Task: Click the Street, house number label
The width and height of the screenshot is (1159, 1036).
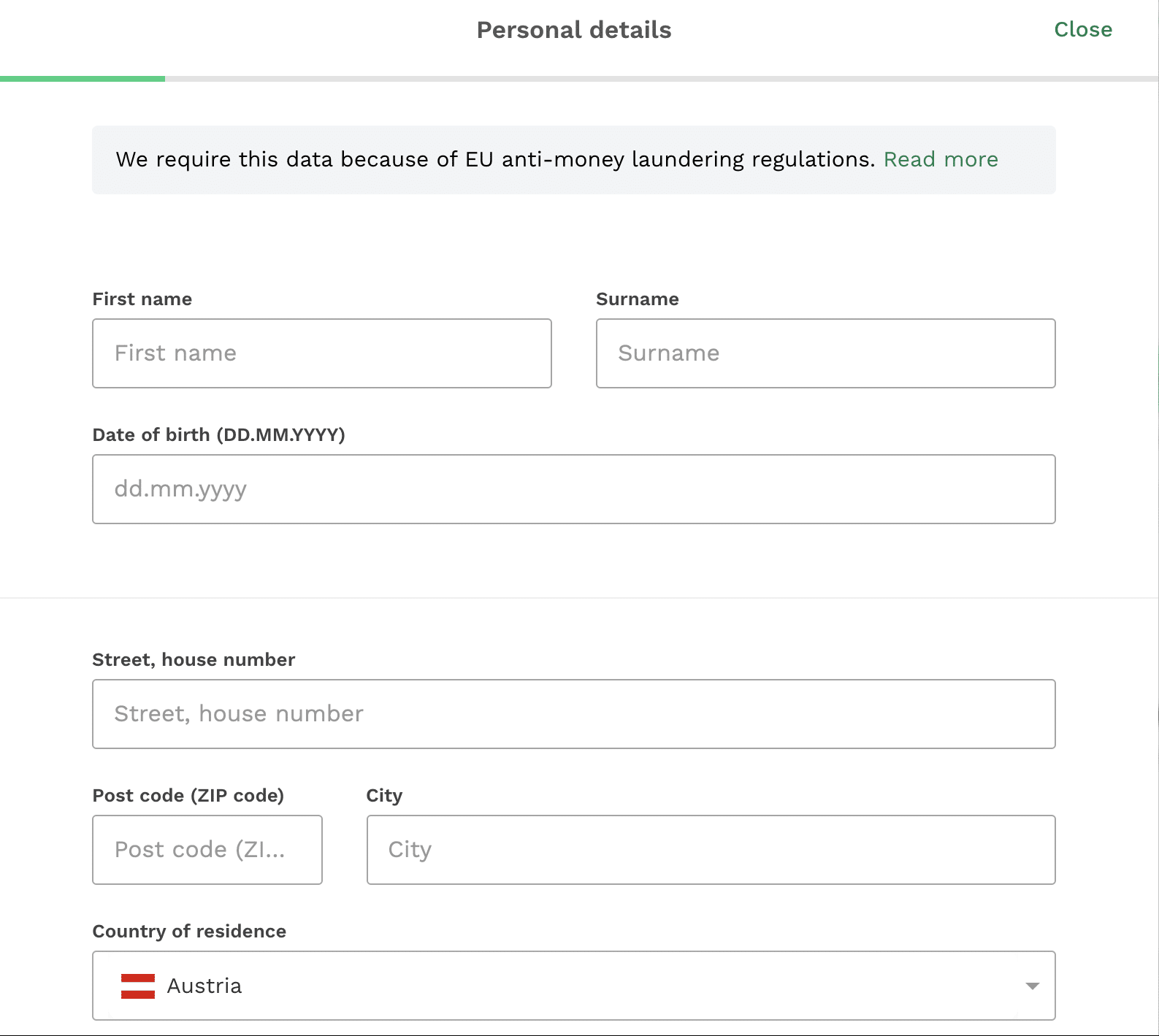Action: coord(194,660)
